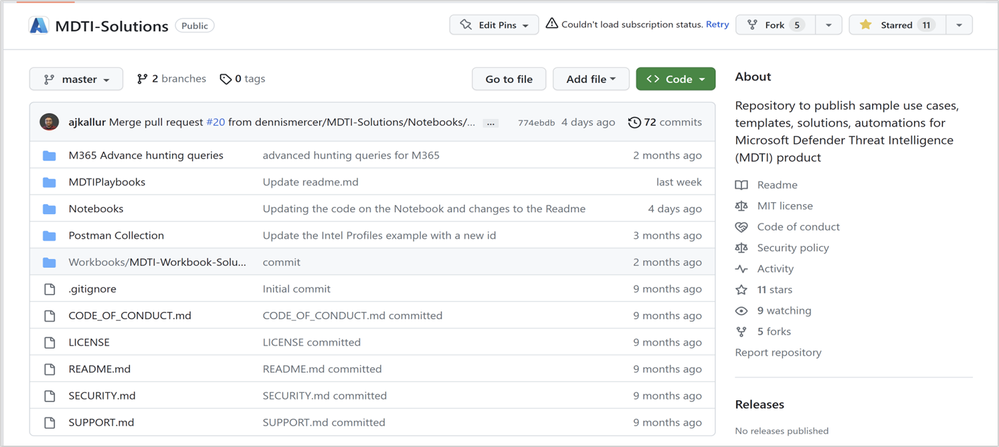Click the ajkallur avatar thumbnail
The width and height of the screenshot is (999, 447).
[49, 122]
